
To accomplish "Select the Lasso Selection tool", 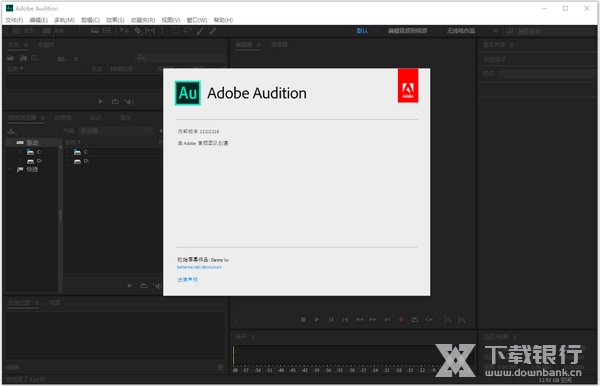I will click(x=188, y=31).
